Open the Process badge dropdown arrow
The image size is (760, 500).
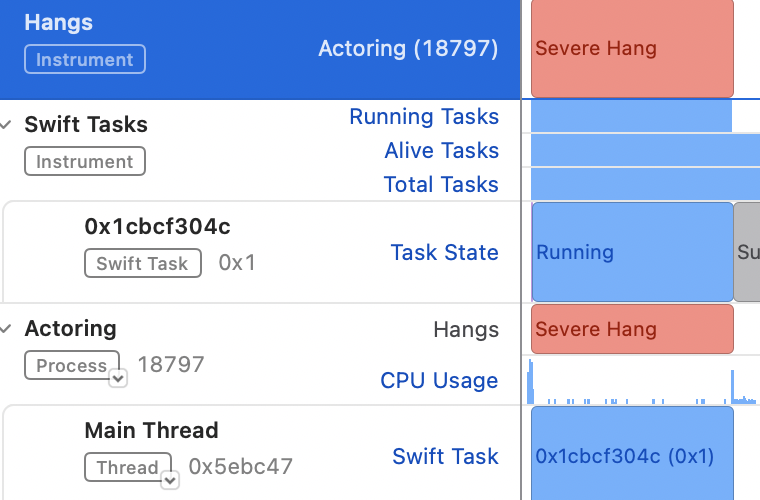coord(118,378)
